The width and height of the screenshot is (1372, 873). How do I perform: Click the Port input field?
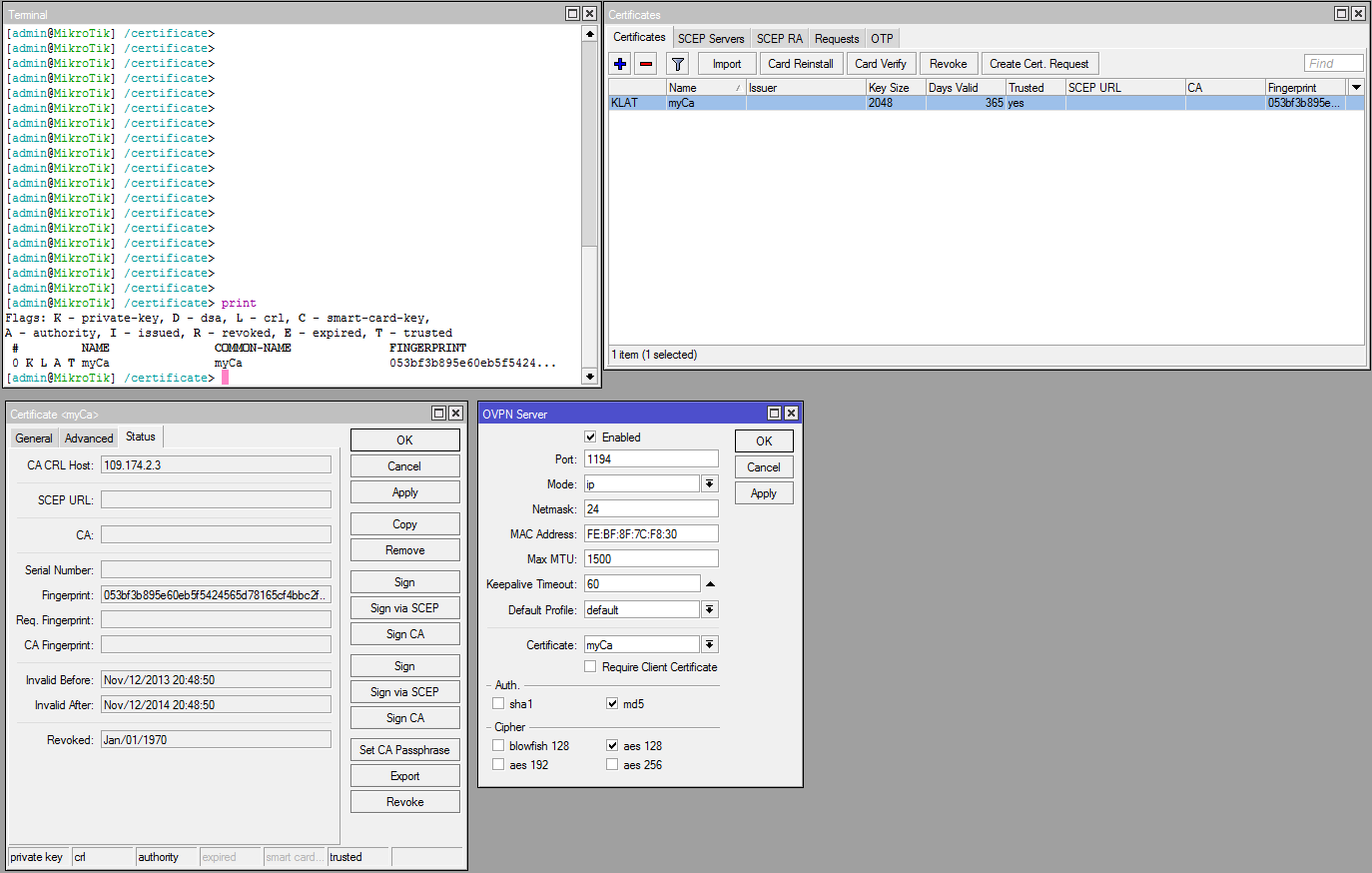(650, 459)
